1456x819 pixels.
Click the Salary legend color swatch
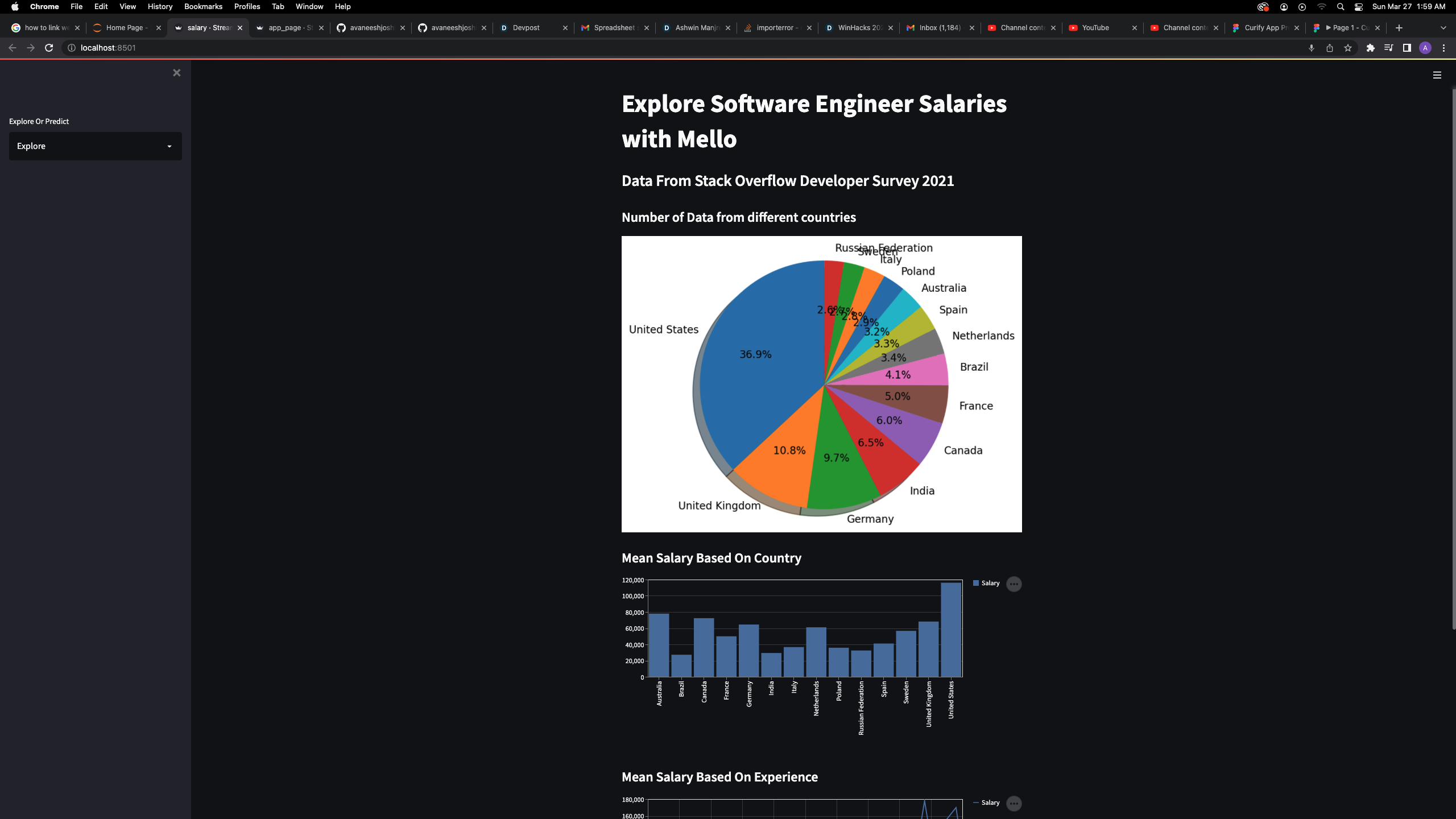976,583
